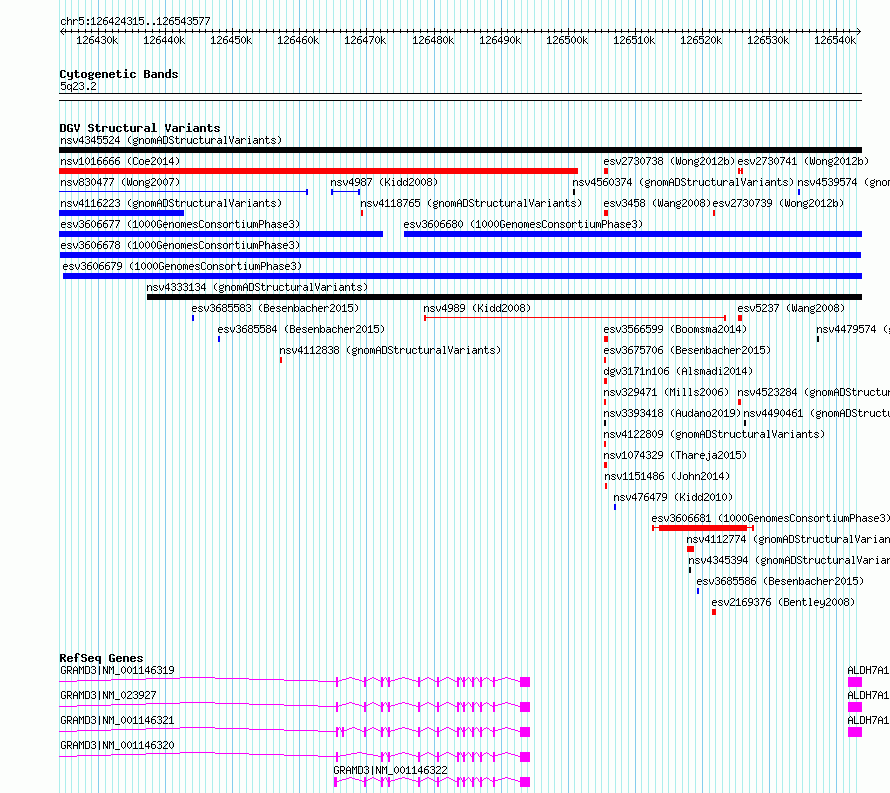This screenshot has height=793, width=890.
Task: Open label esv3566599 (Boomsma2014)
Action: (x=675, y=329)
